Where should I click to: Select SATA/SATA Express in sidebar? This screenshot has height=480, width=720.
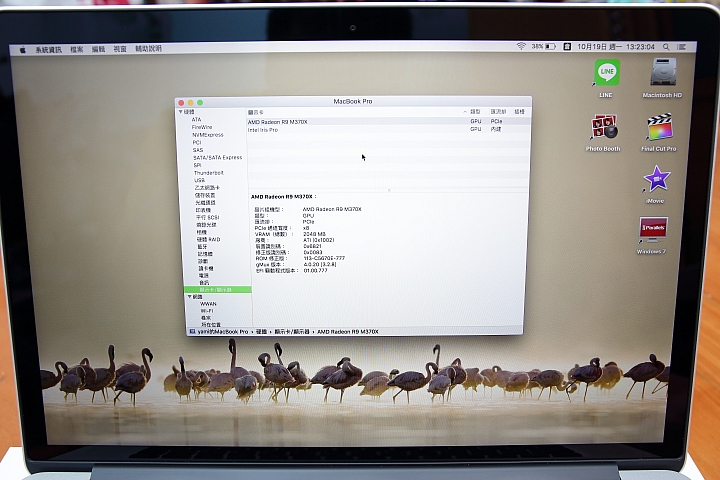coord(218,158)
